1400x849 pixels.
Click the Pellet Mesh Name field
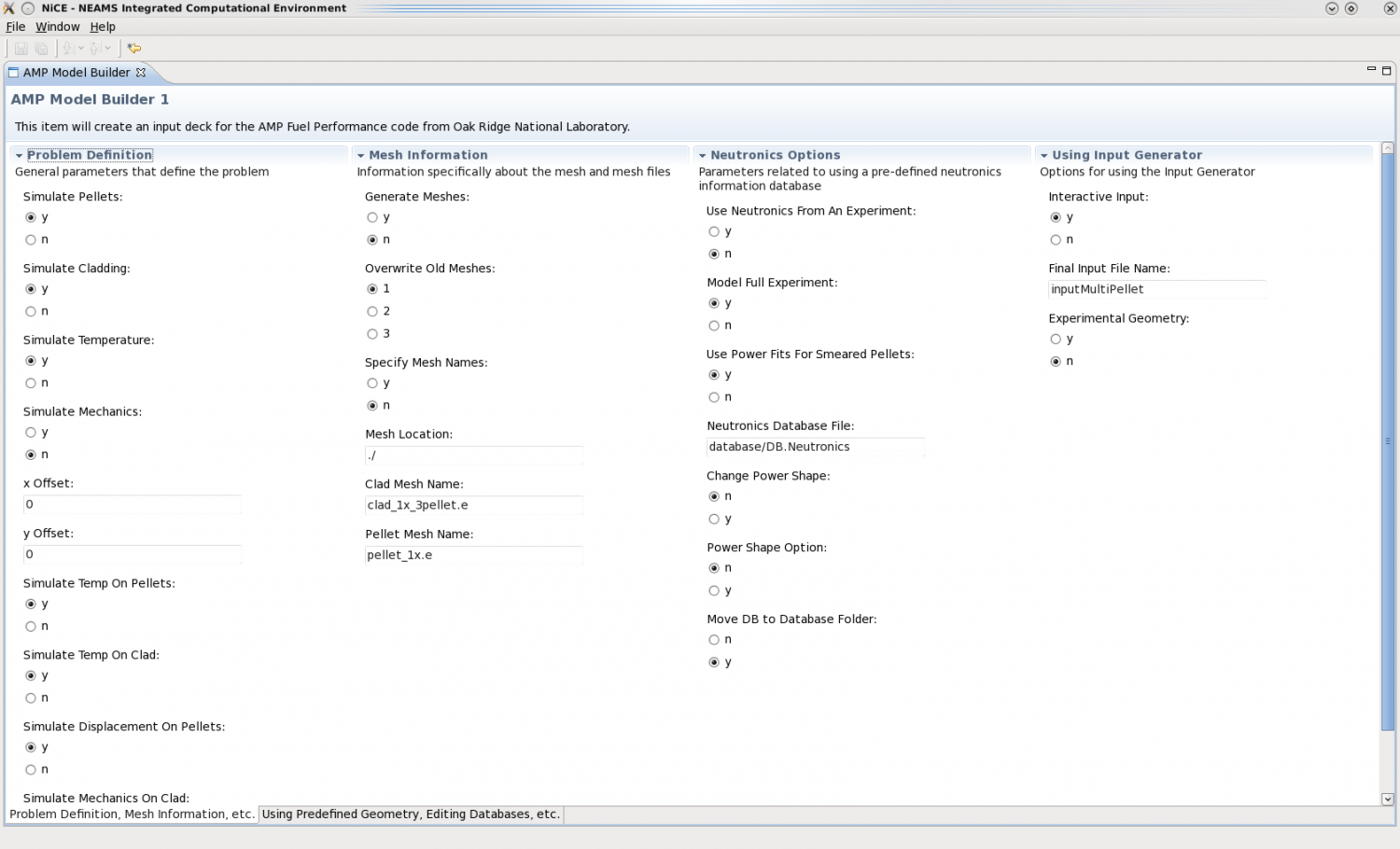point(473,555)
